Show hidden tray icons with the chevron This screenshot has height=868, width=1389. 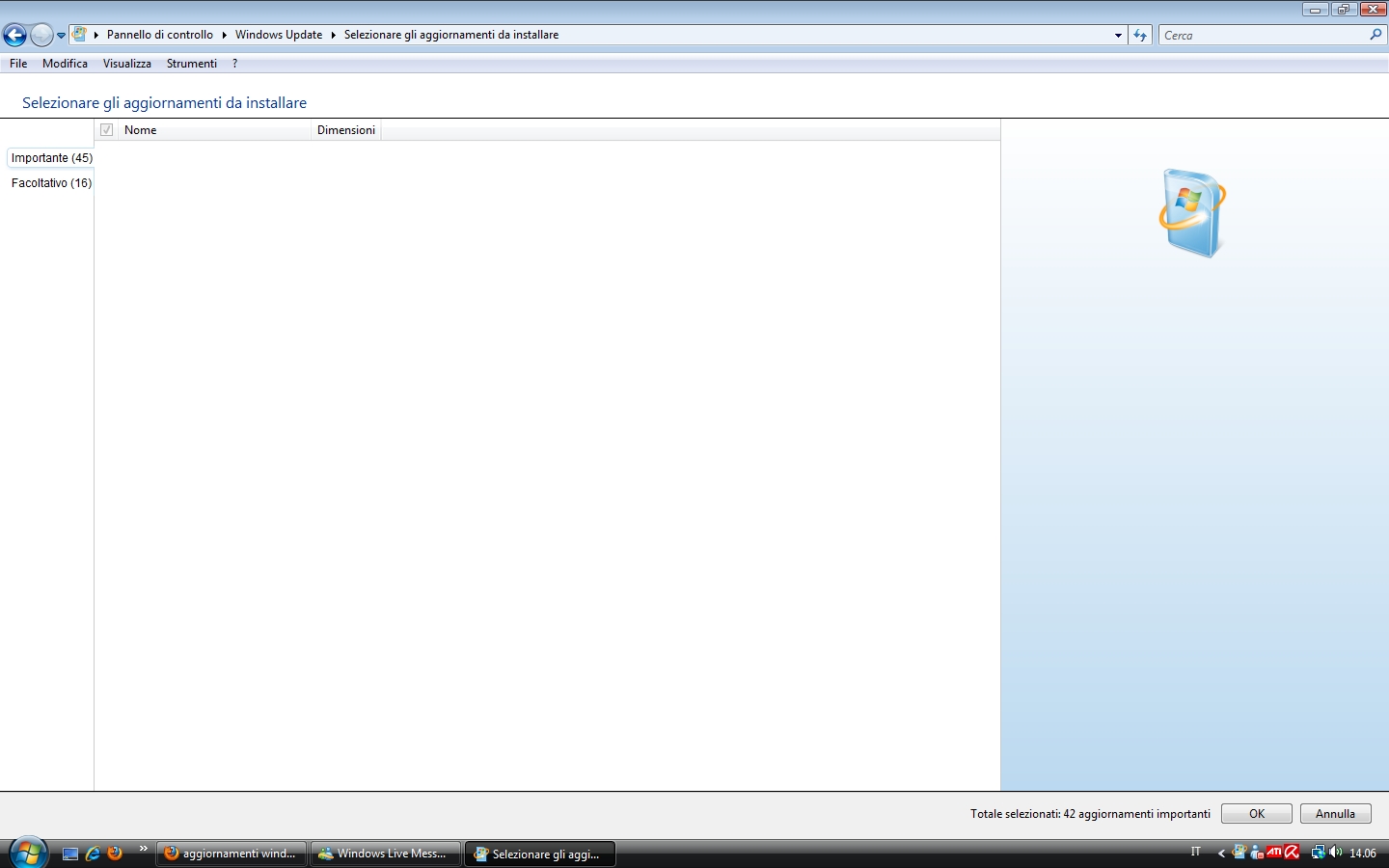(1221, 853)
